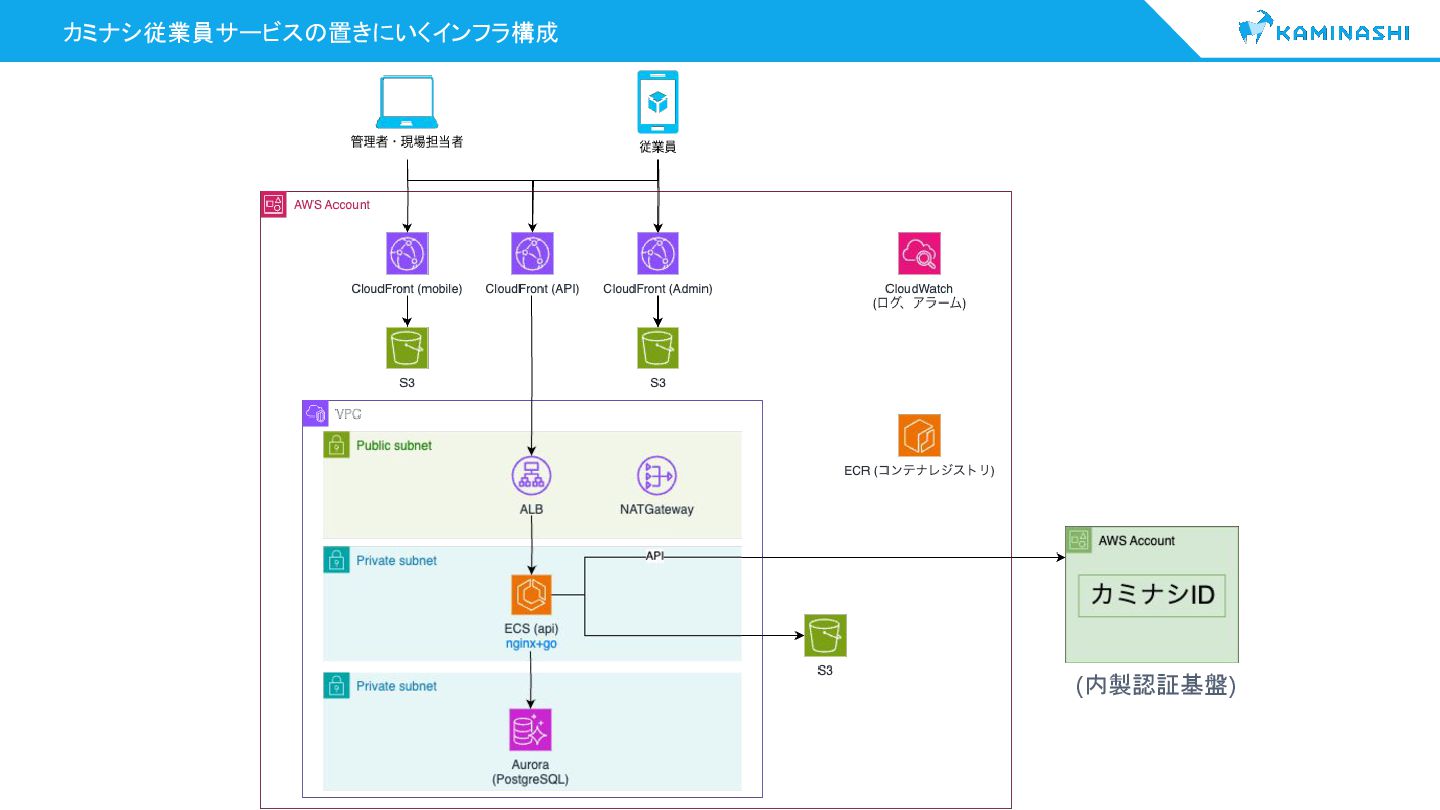1440x810 pixels.
Task: Click the AWS Account label above カミナシID
Action: (x=1137, y=540)
